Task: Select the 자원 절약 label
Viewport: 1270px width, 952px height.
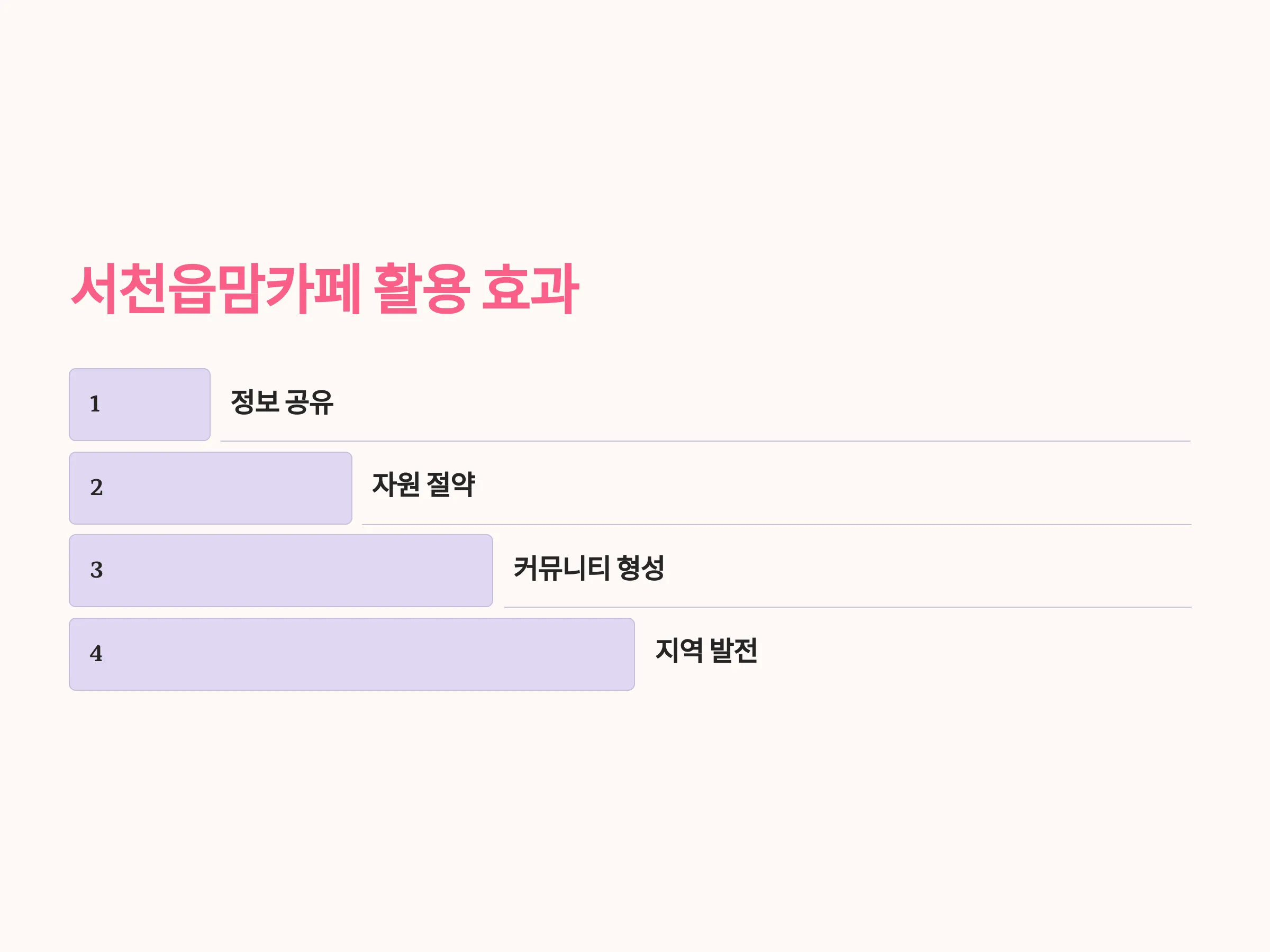Action: click(x=424, y=484)
